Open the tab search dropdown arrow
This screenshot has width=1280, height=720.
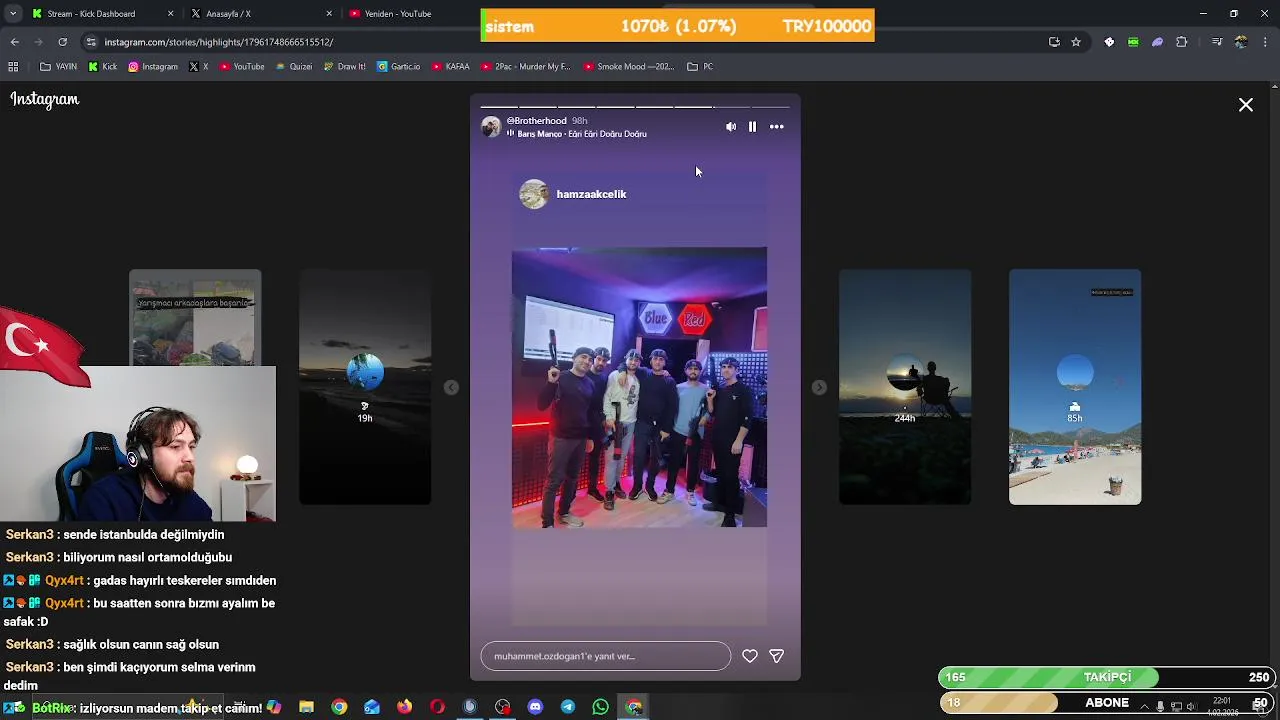click(13, 14)
